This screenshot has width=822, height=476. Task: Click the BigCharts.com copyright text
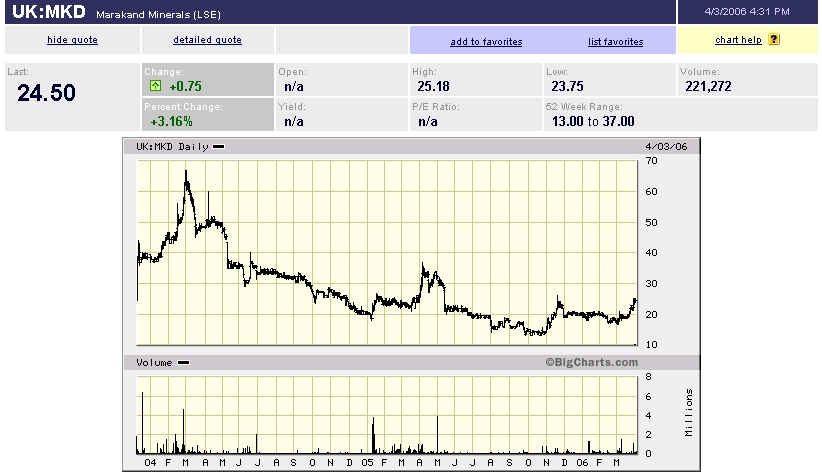(x=591, y=362)
